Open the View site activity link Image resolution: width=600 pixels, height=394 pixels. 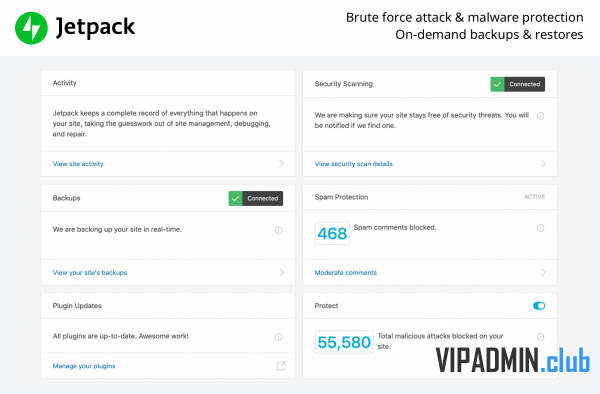click(78, 164)
